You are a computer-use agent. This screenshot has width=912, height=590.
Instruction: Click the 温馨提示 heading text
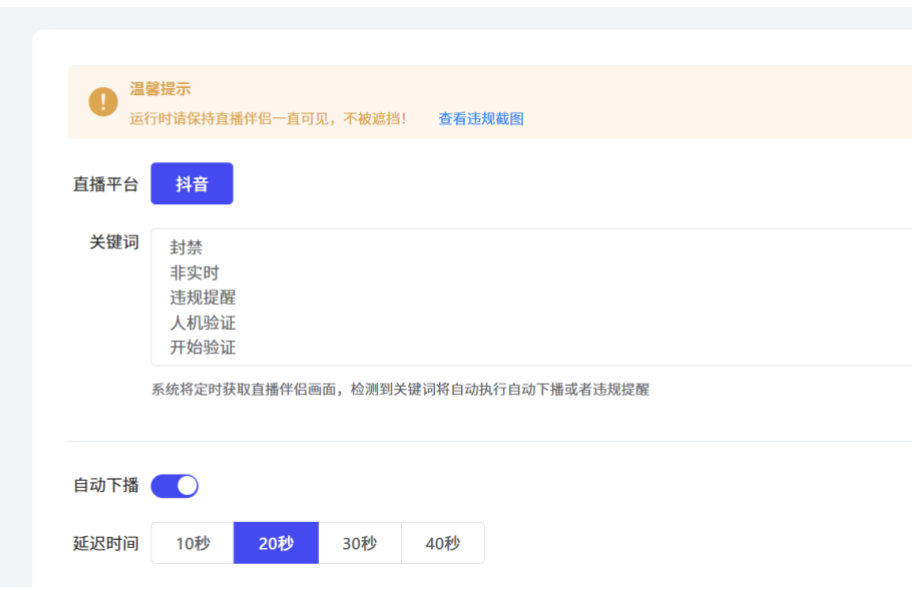[x=160, y=89]
